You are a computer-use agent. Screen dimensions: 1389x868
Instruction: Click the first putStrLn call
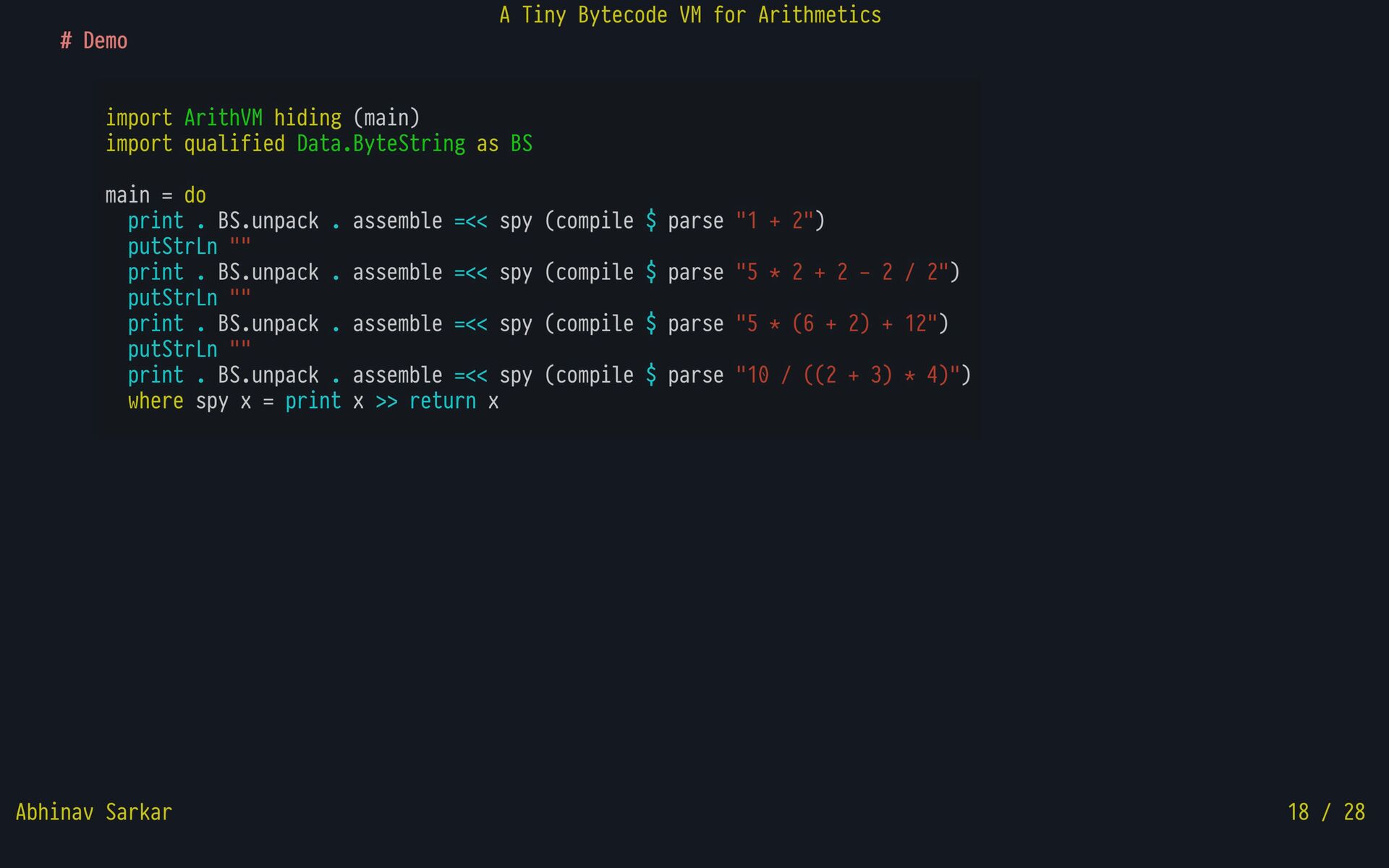(172, 247)
